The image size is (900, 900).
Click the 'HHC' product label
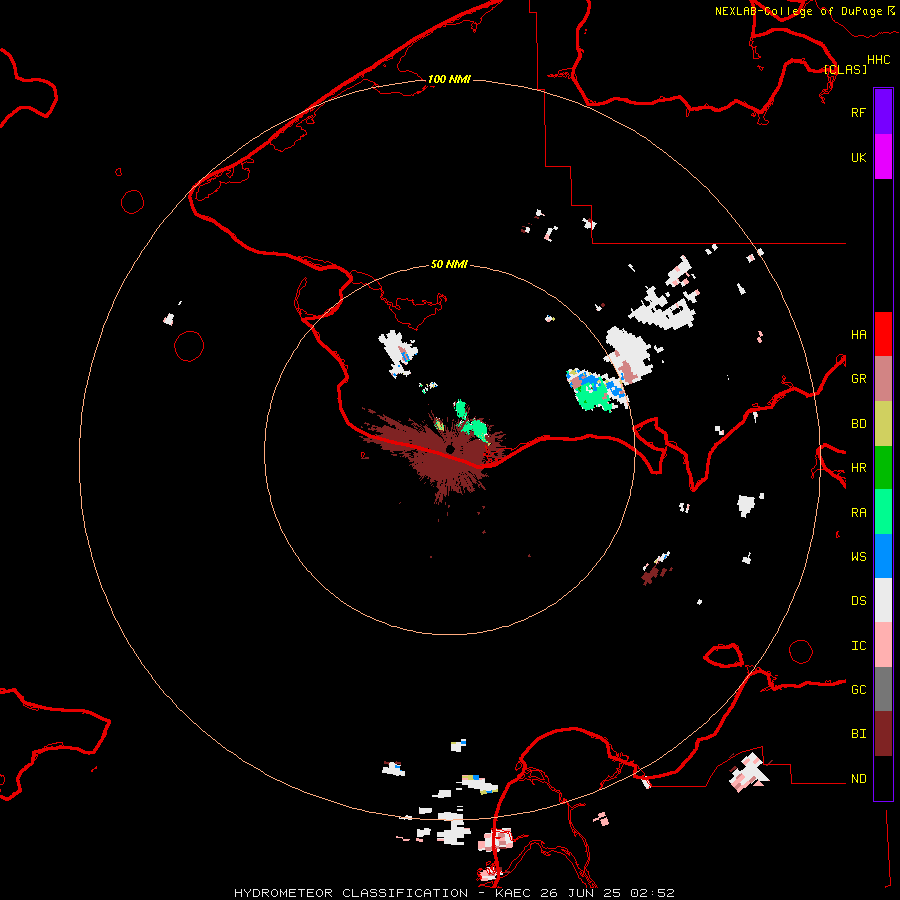click(878, 60)
